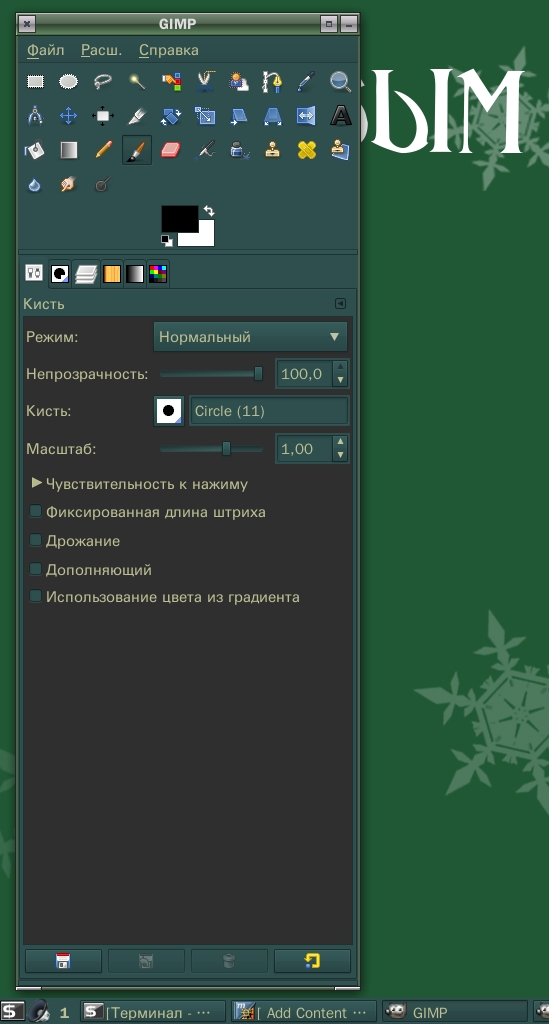Choose the Heal bandage tool
Viewport: 549px width, 1024px height.
(x=306, y=150)
